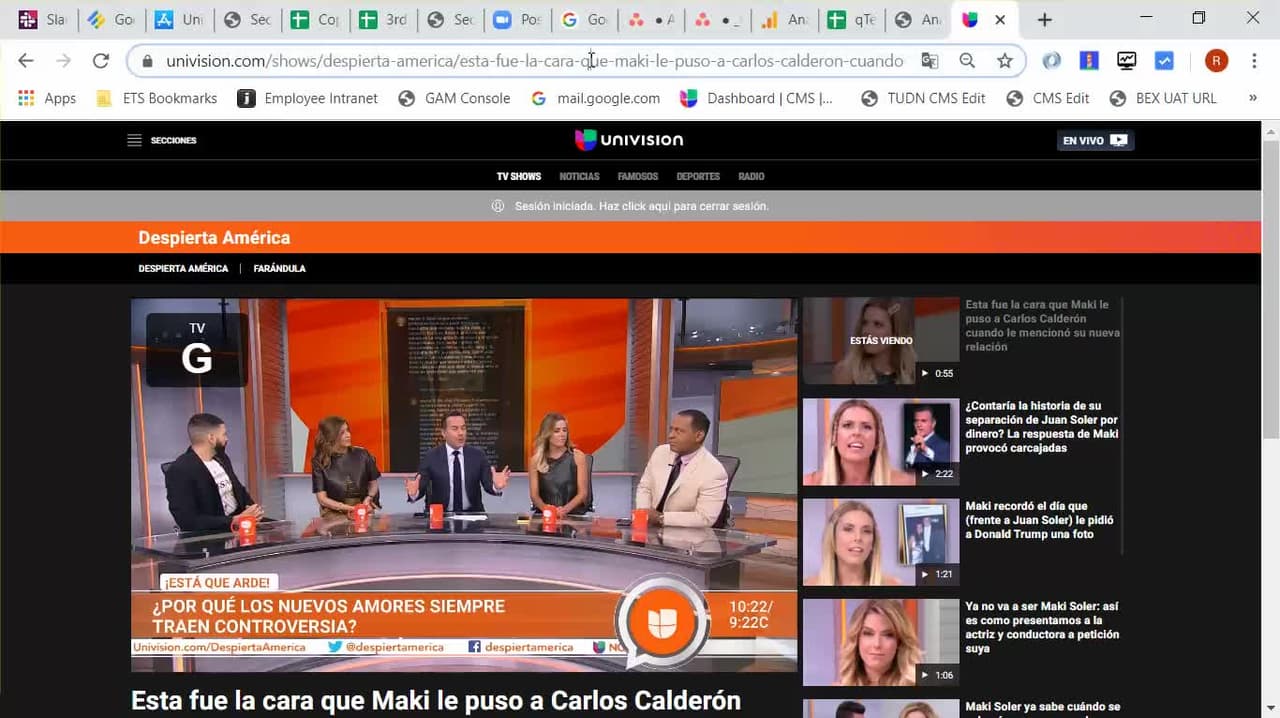The image size is (1280, 718).
Task: Open Chrome three-dot menu
Action: tap(1254, 61)
